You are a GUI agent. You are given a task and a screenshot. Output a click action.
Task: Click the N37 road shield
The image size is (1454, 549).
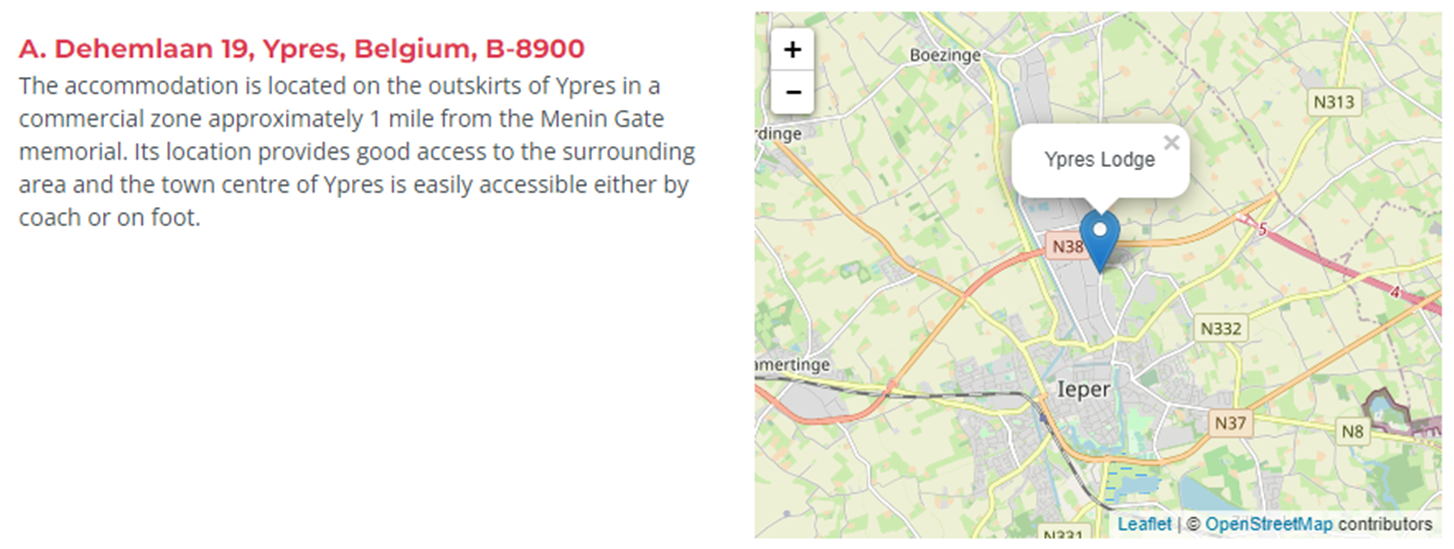point(1230,423)
